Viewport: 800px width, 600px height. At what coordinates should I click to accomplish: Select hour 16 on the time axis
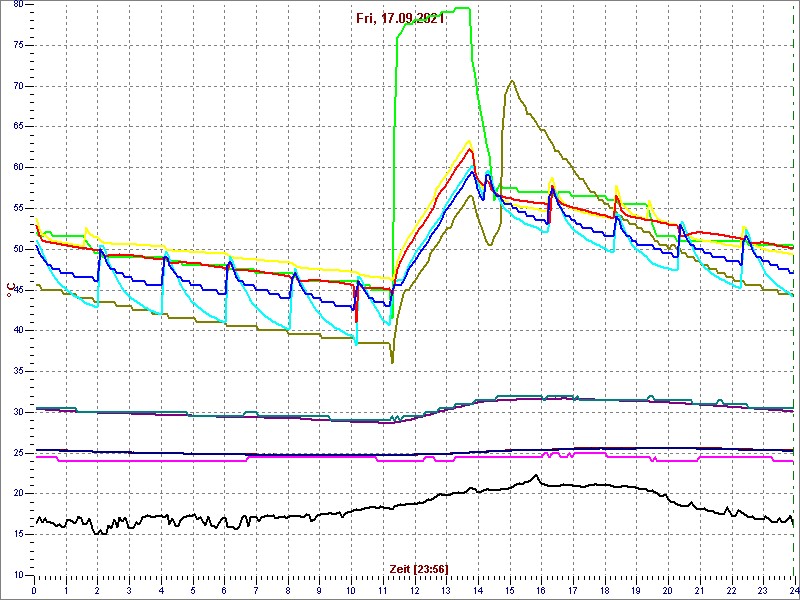(541, 590)
